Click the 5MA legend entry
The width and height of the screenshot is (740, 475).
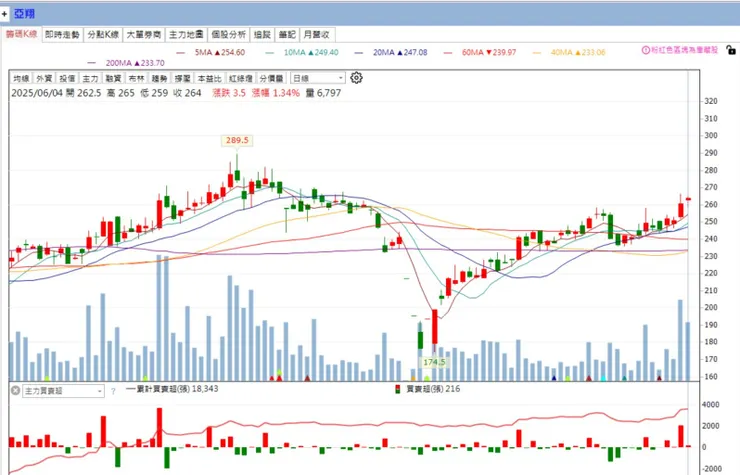211,52
